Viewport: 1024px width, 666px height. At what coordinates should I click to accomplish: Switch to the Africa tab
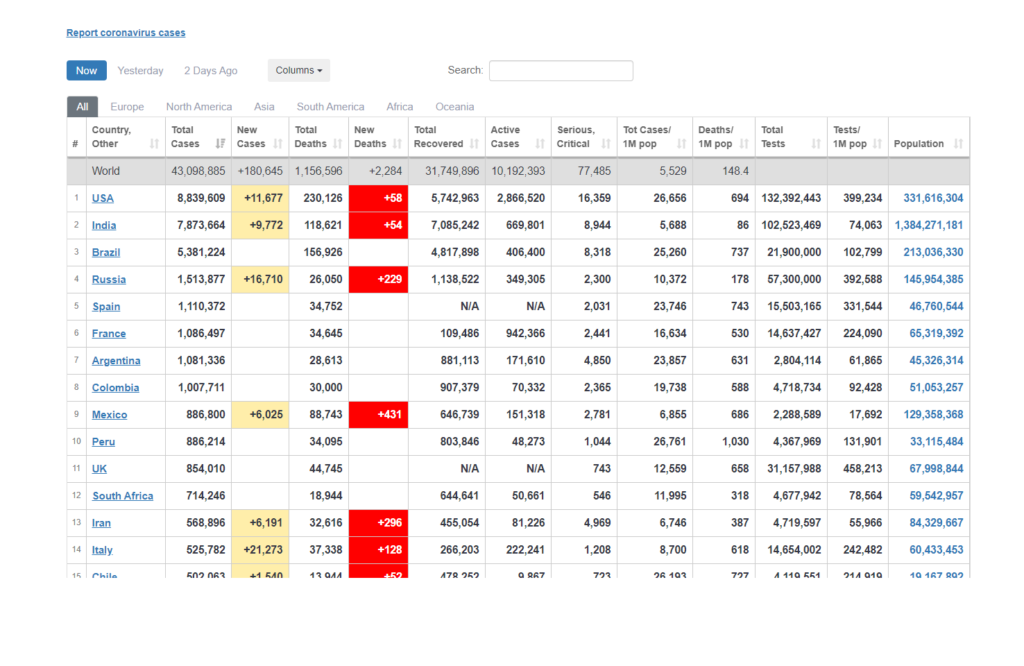[400, 106]
